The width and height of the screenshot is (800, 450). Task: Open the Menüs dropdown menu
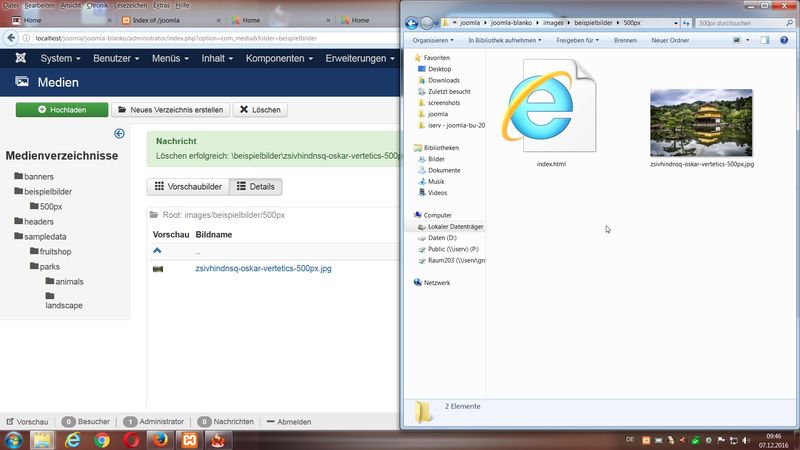[170, 58]
